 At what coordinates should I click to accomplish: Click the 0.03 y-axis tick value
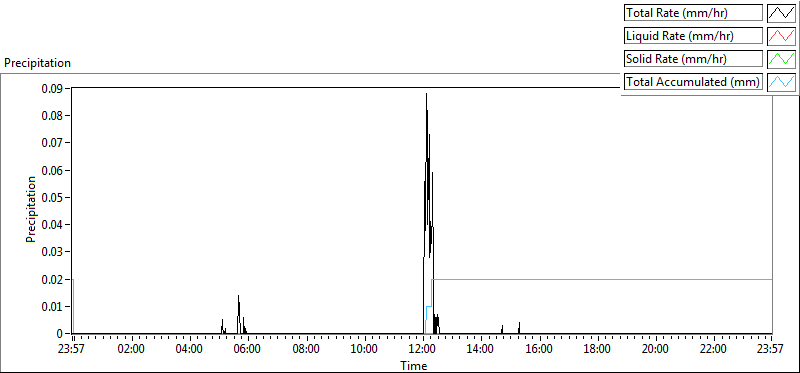pos(53,252)
